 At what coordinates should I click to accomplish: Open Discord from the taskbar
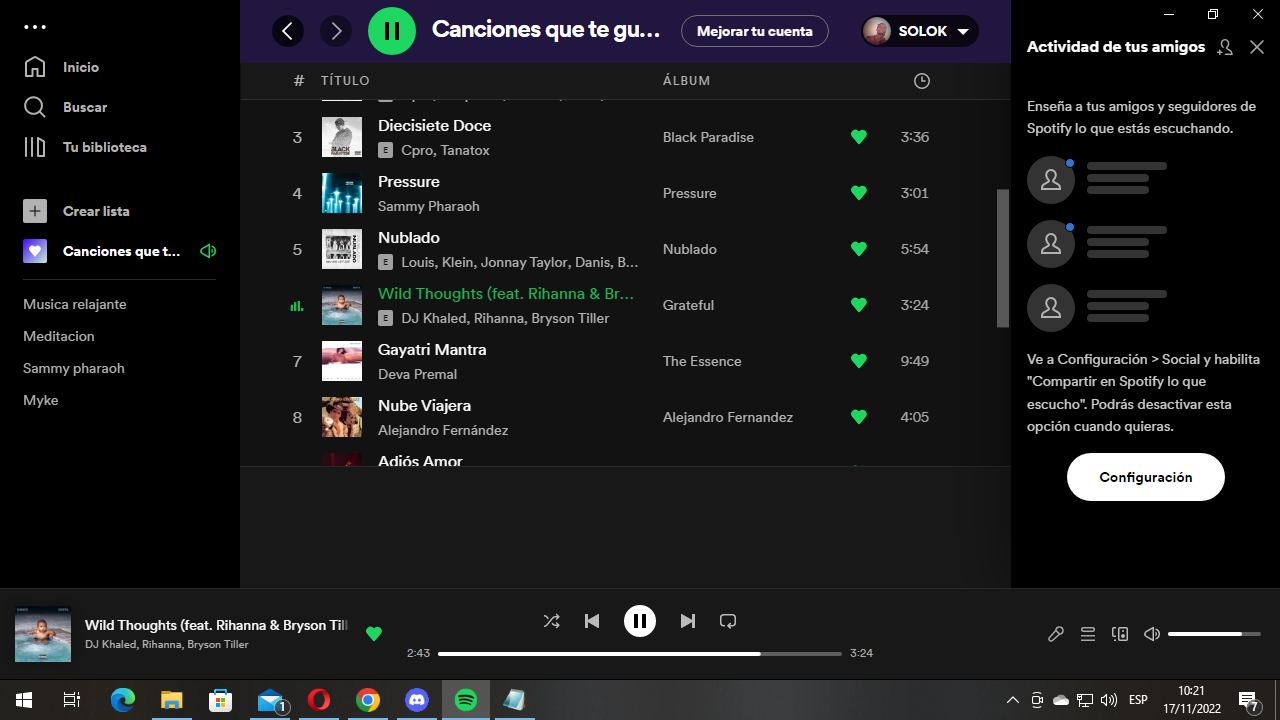pyautogui.click(x=417, y=700)
